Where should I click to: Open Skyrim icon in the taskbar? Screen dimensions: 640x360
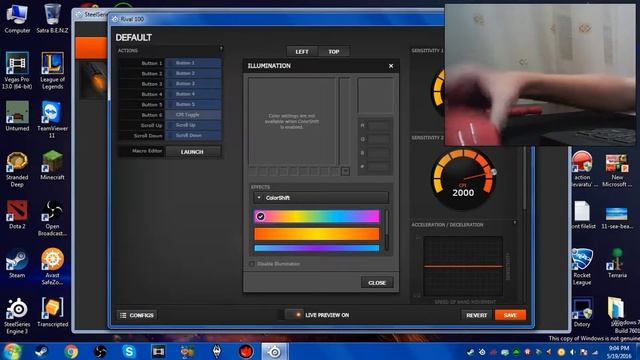217,351
